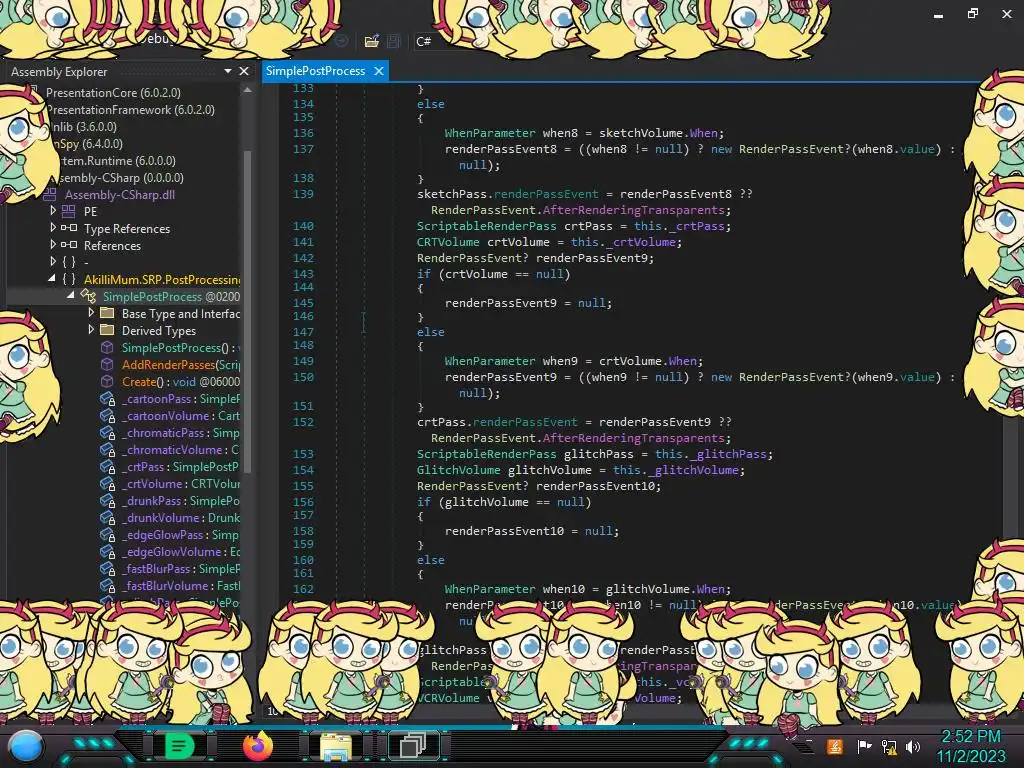This screenshot has height=768, width=1024.
Task: Click ScriptableRenderPass type on line 140
Action: click(x=487, y=226)
